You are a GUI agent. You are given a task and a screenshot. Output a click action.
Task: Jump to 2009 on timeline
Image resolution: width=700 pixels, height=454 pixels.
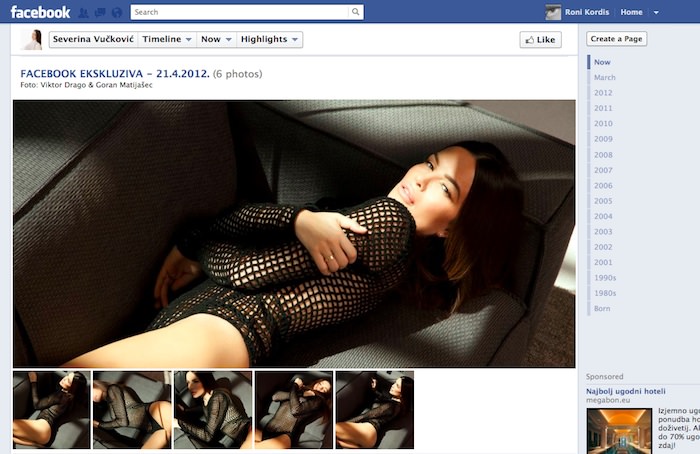(603, 139)
